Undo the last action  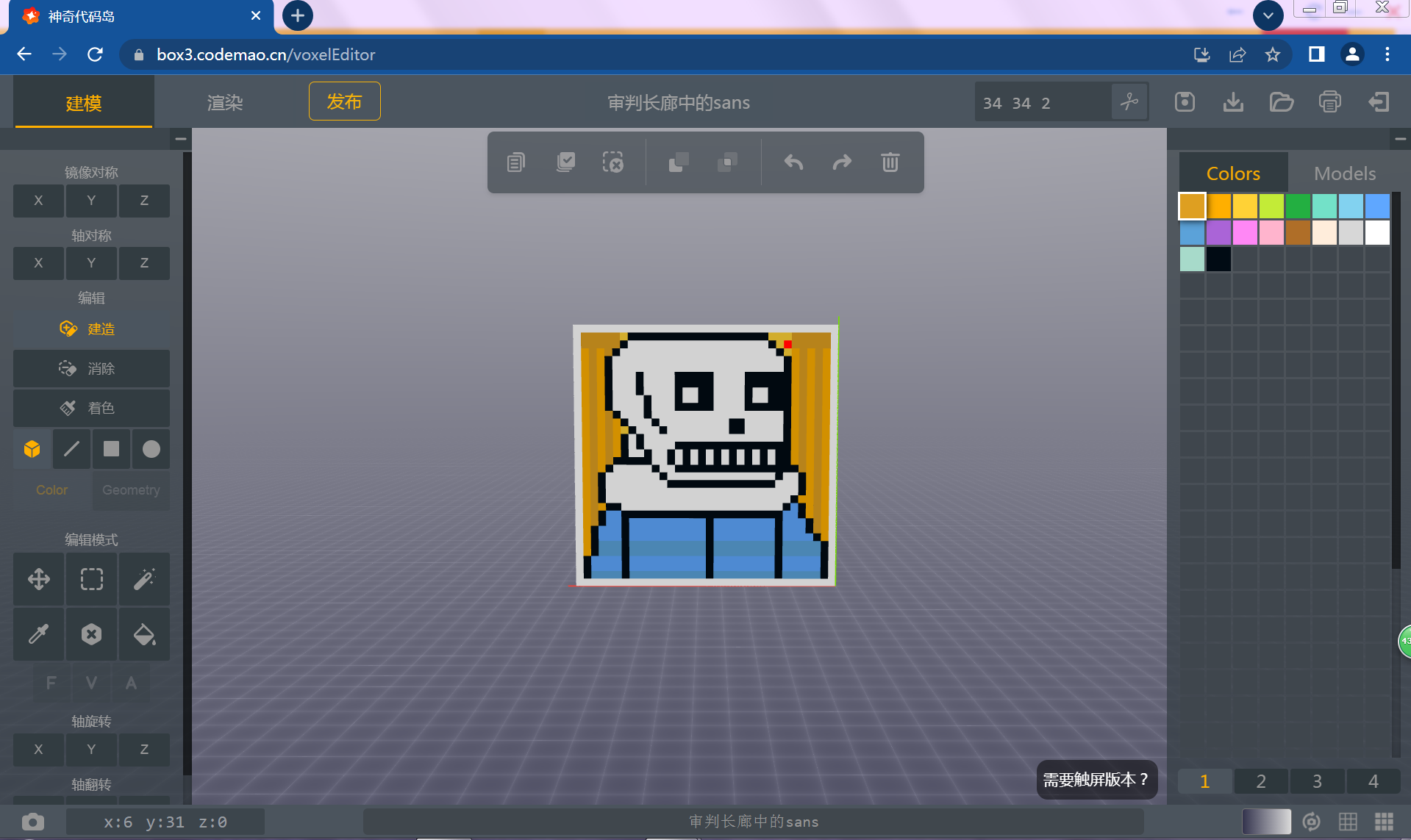click(x=793, y=162)
